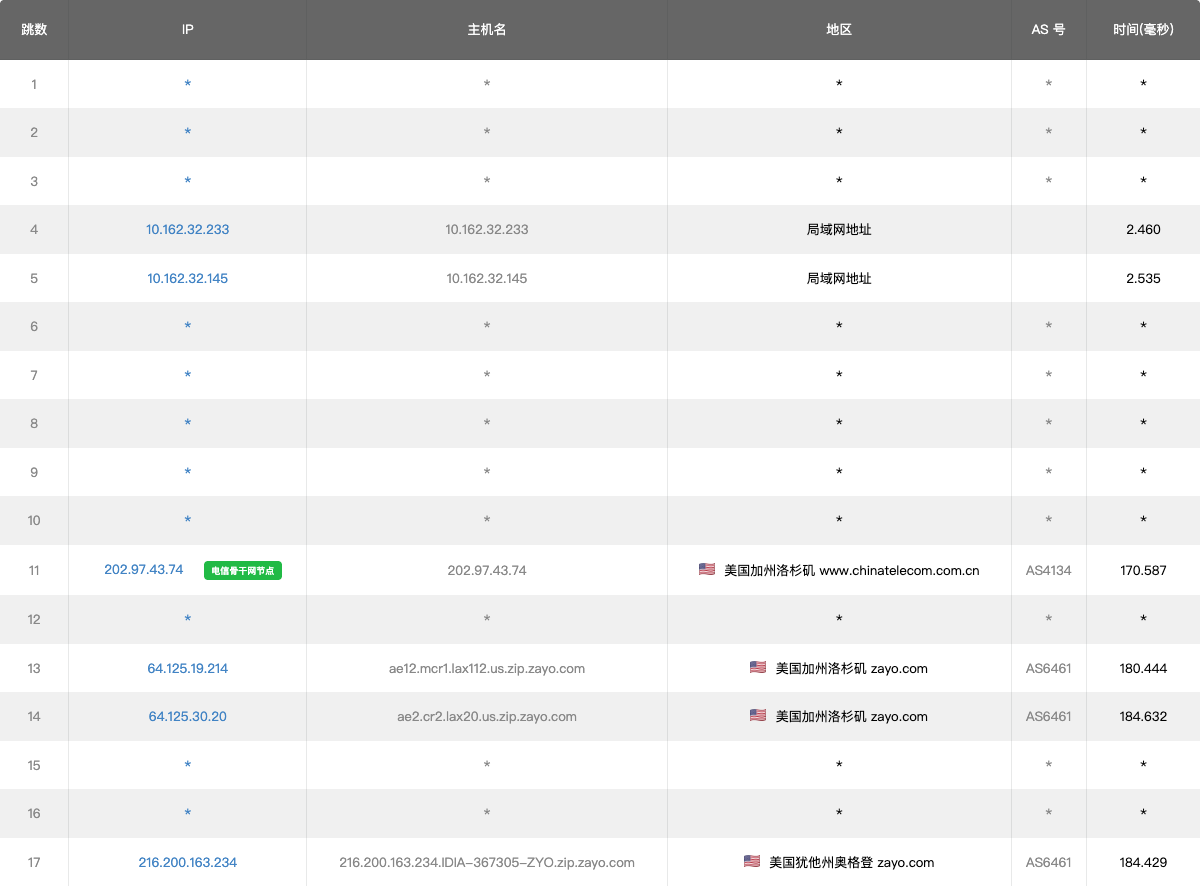Click the US flag in hop 14 row

click(758, 715)
